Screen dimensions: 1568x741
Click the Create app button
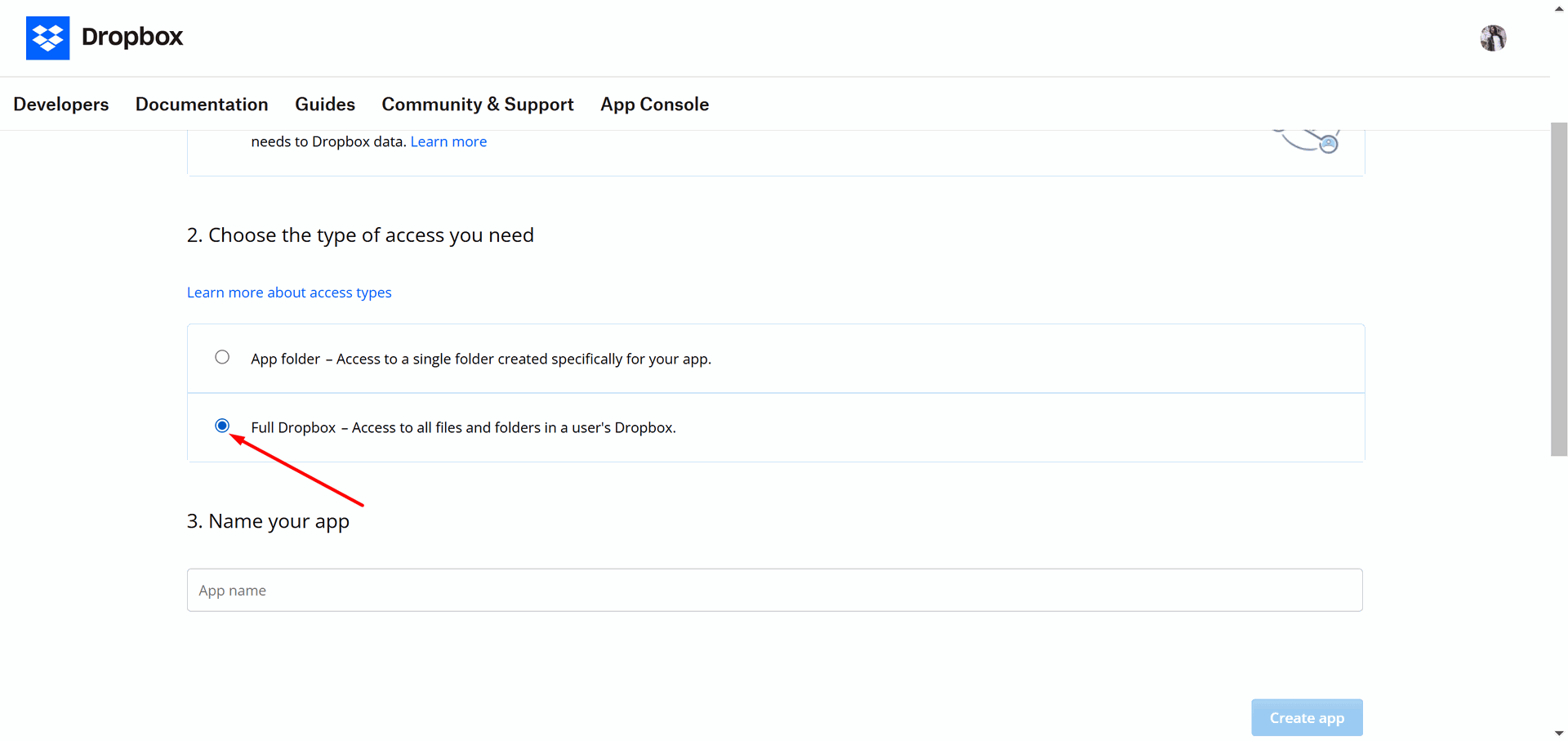1307,717
